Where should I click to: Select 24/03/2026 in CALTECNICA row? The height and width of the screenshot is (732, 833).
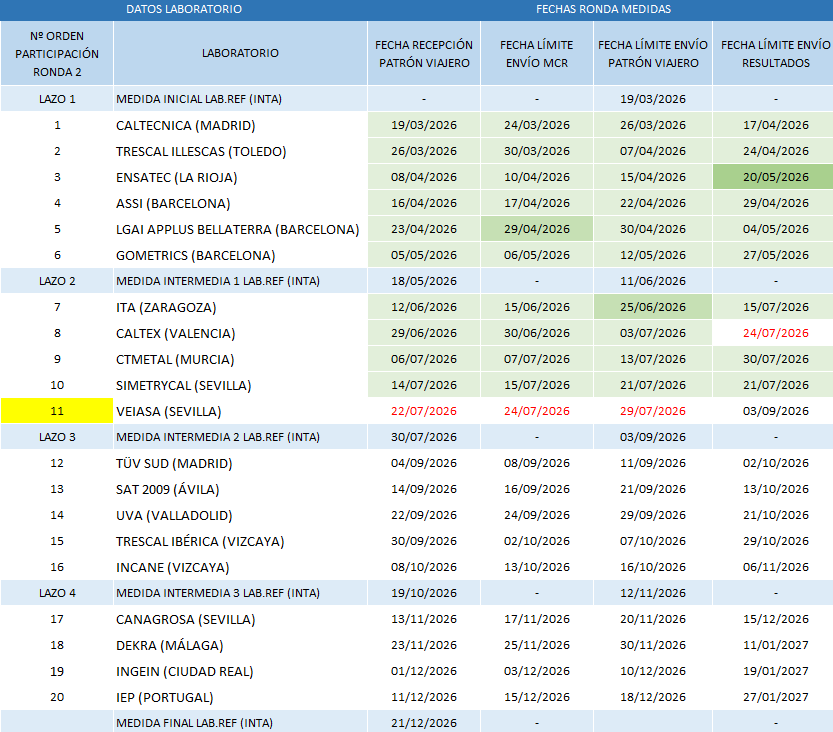(x=537, y=125)
